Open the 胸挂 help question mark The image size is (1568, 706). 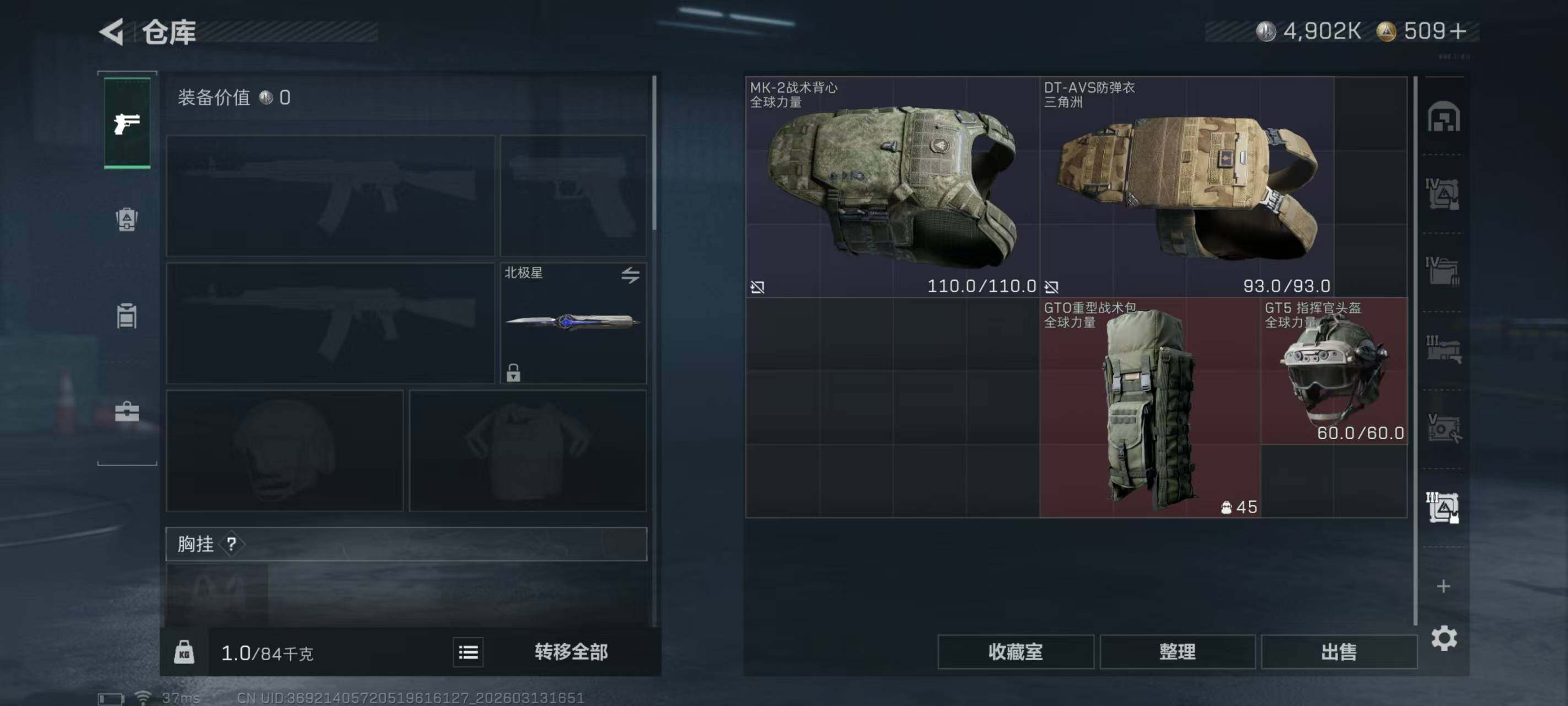232,544
